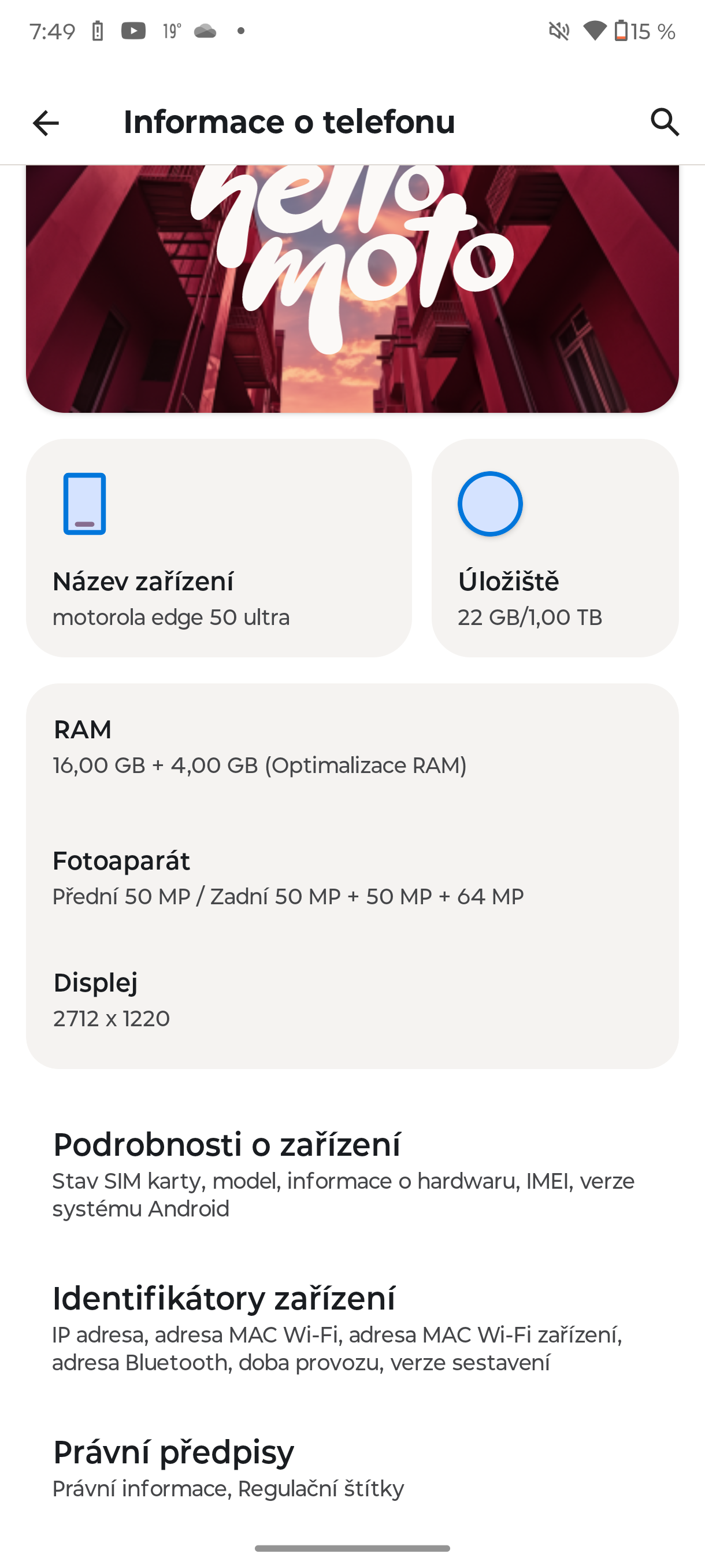Tap the cloud weather status icon
705x1568 pixels.
[x=205, y=31]
